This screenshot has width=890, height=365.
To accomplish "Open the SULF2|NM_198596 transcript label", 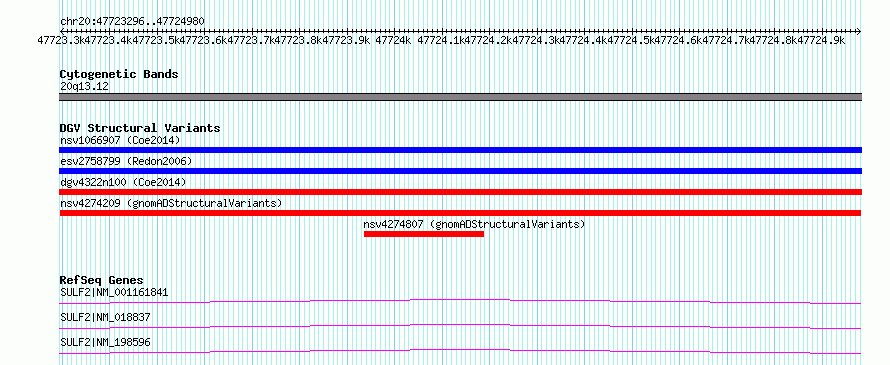I will click(105, 343).
